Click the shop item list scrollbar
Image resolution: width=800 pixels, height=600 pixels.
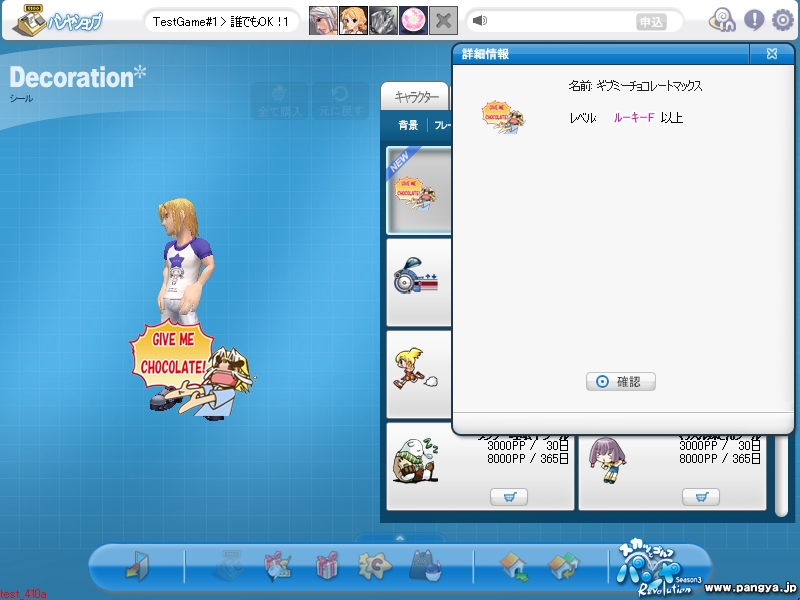point(781,474)
